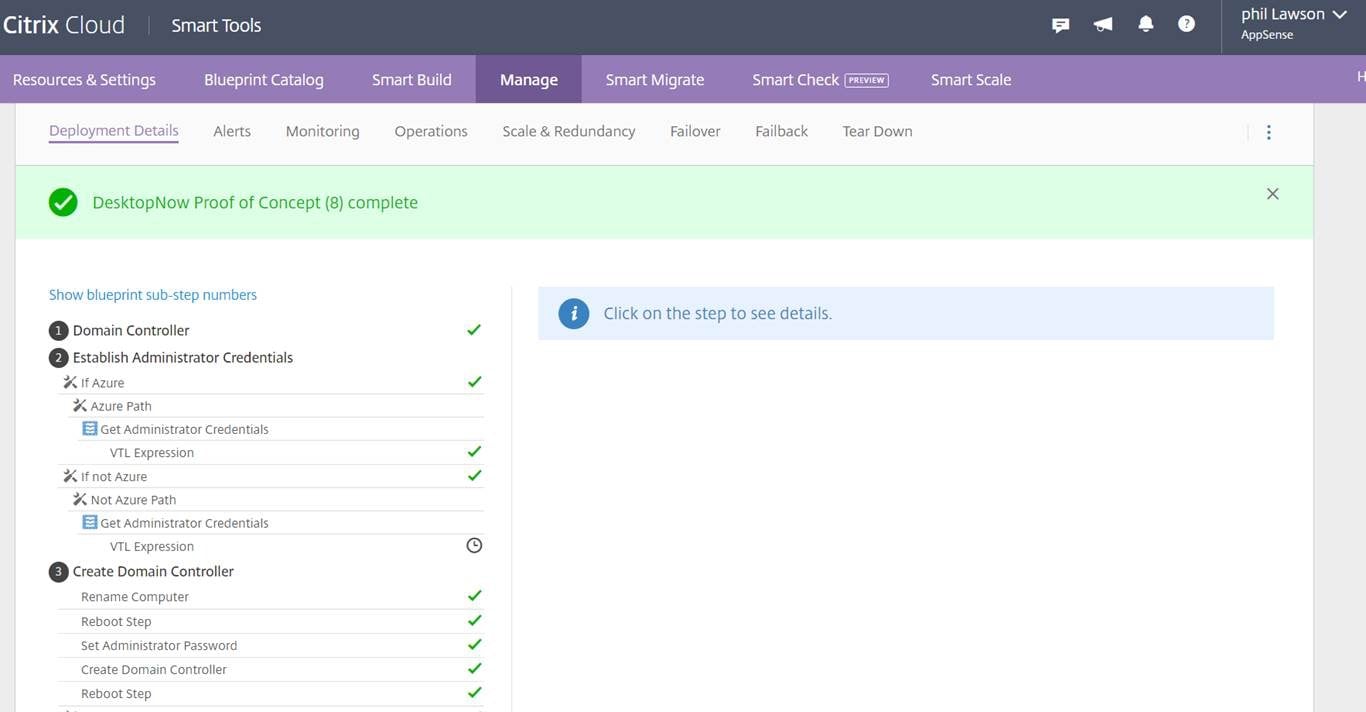The image size is (1366, 712).
Task: Click the step 3 number badge
Action: [x=58, y=572]
